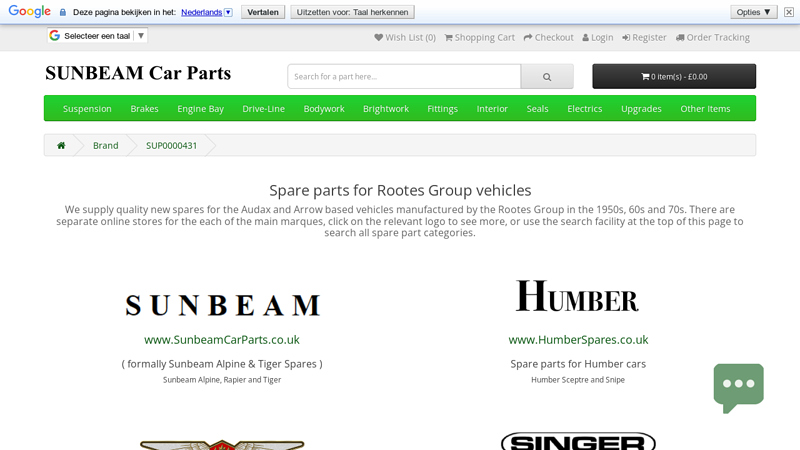Click Uitzetten voor: Taal herkennen

tap(353, 12)
